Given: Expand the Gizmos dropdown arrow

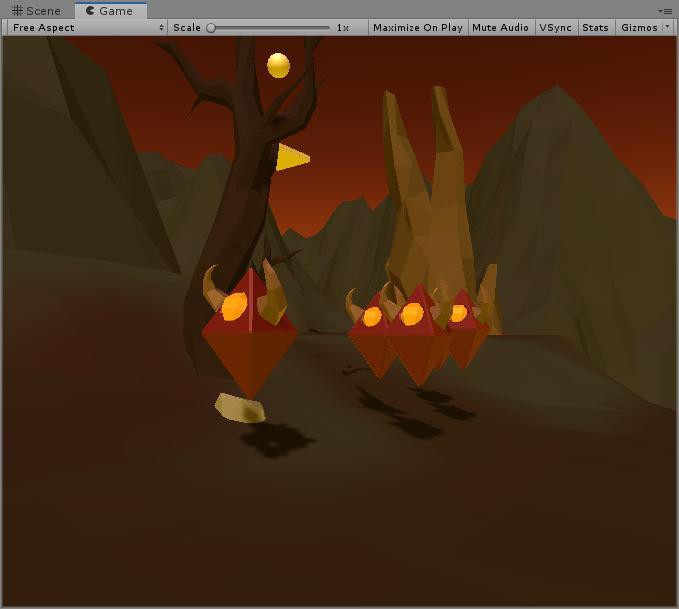Looking at the screenshot, I should point(668,27).
